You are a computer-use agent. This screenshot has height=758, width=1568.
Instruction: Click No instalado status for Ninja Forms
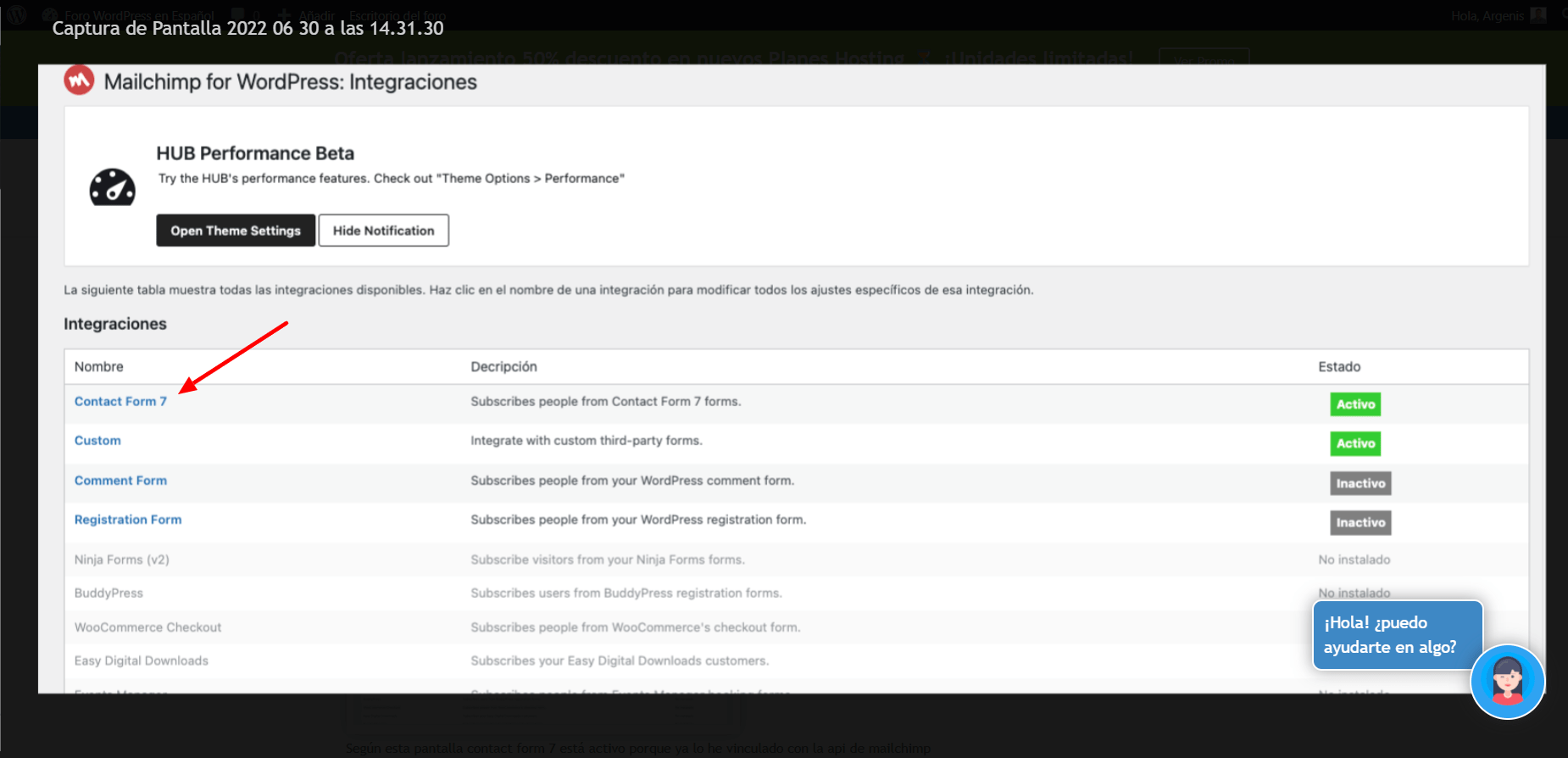pyautogui.click(x=1354, y=560)
